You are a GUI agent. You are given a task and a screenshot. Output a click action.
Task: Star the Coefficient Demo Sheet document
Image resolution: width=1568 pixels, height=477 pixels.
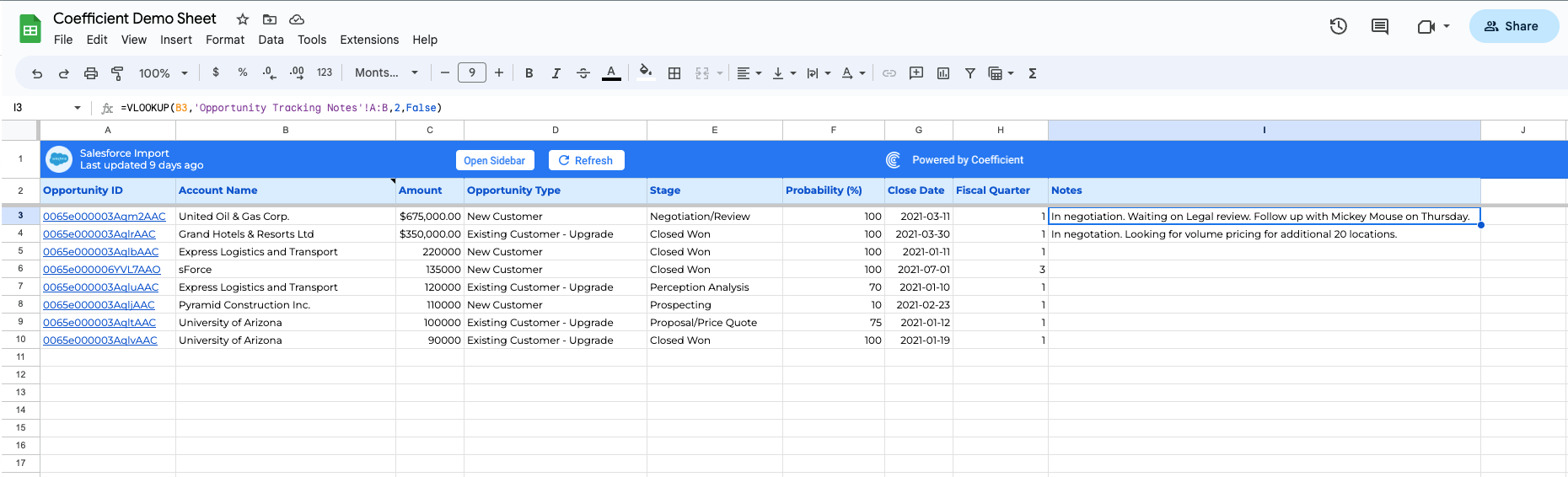243,19
